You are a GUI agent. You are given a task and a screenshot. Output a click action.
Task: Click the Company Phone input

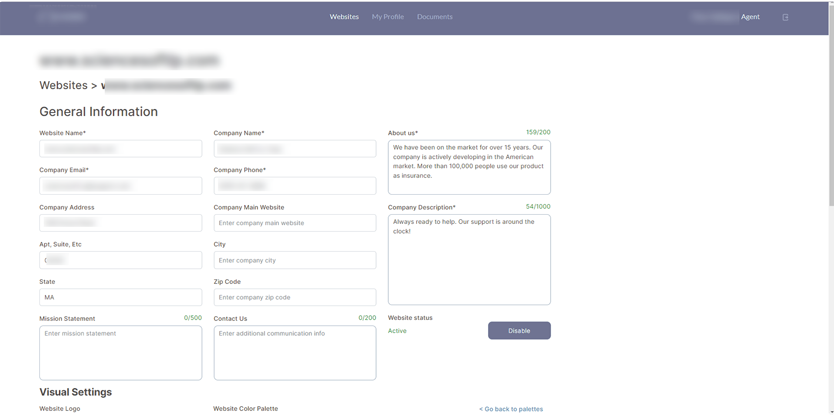294,186
